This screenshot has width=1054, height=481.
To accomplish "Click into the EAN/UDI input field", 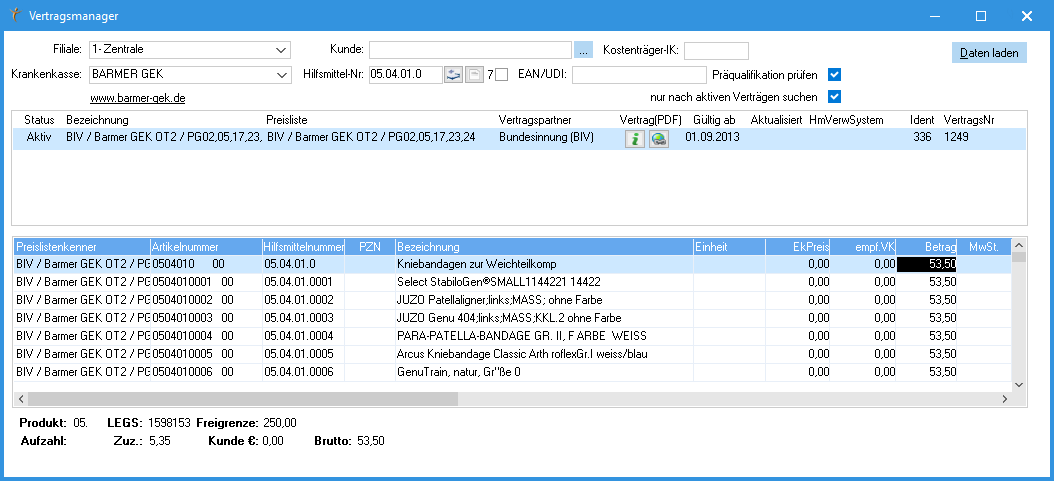I will (x=639, y=74).
